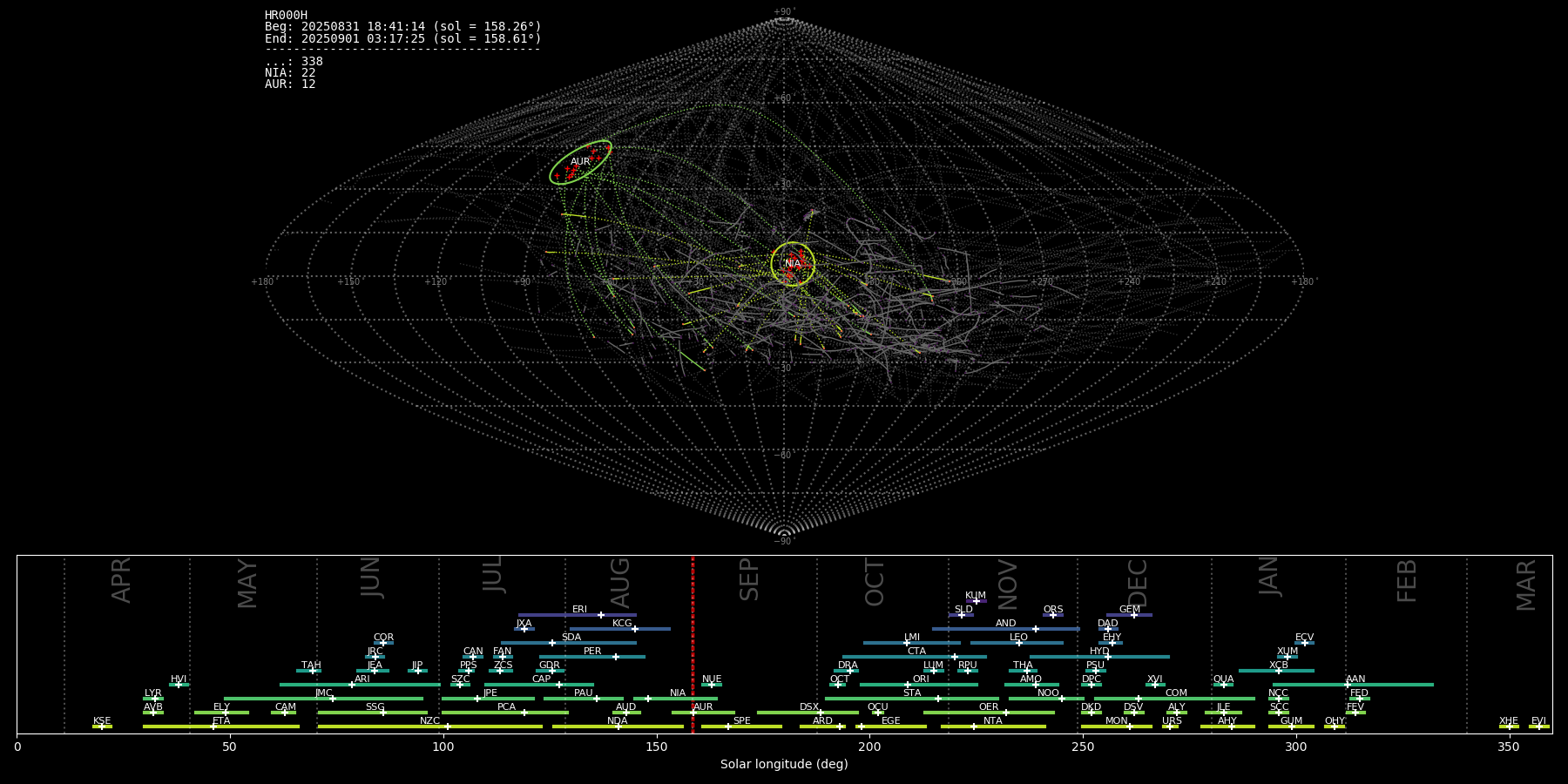Select the XCB shower label in the timeline

click(x=1278, y=666)
